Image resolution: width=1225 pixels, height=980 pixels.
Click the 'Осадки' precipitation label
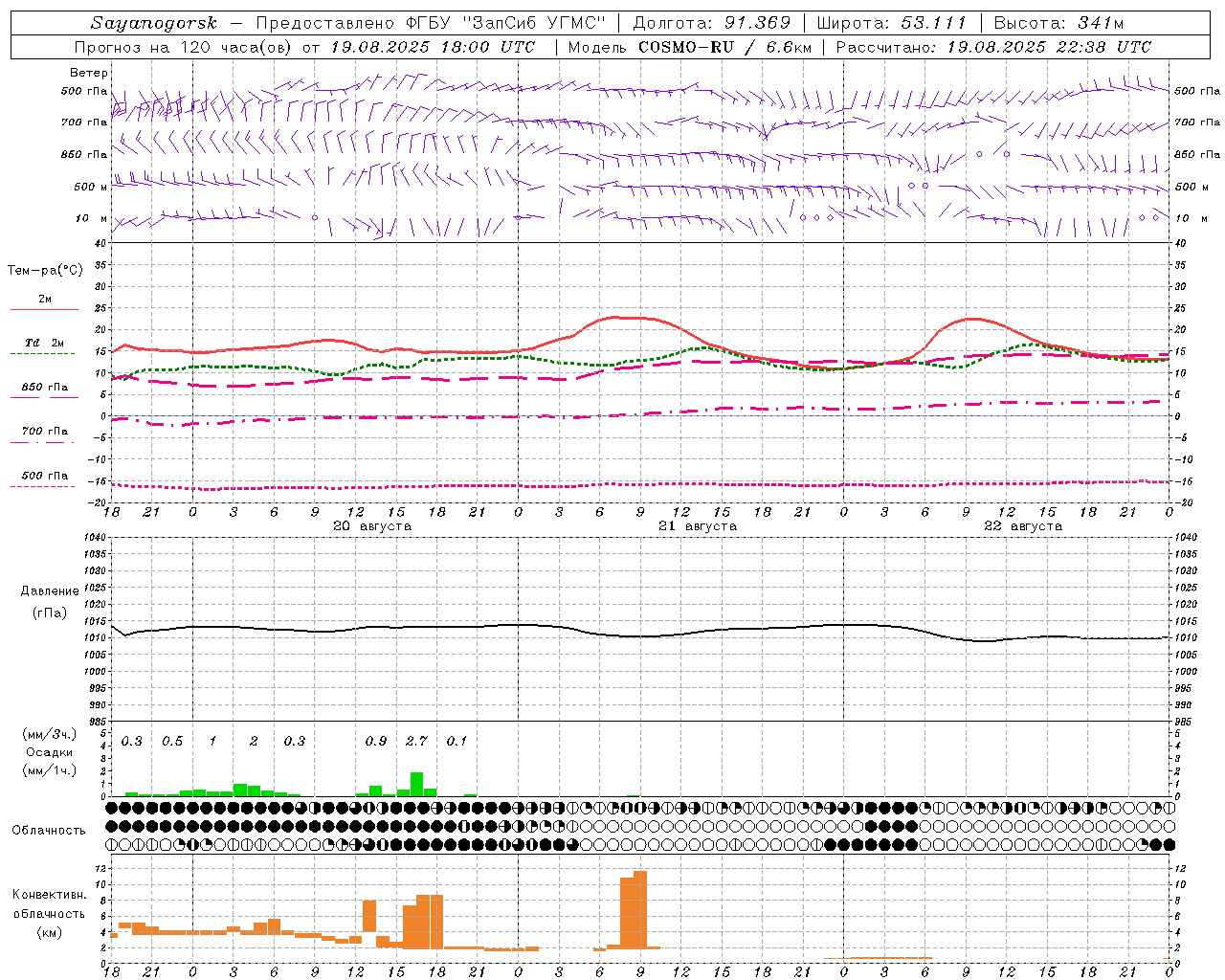49,752
